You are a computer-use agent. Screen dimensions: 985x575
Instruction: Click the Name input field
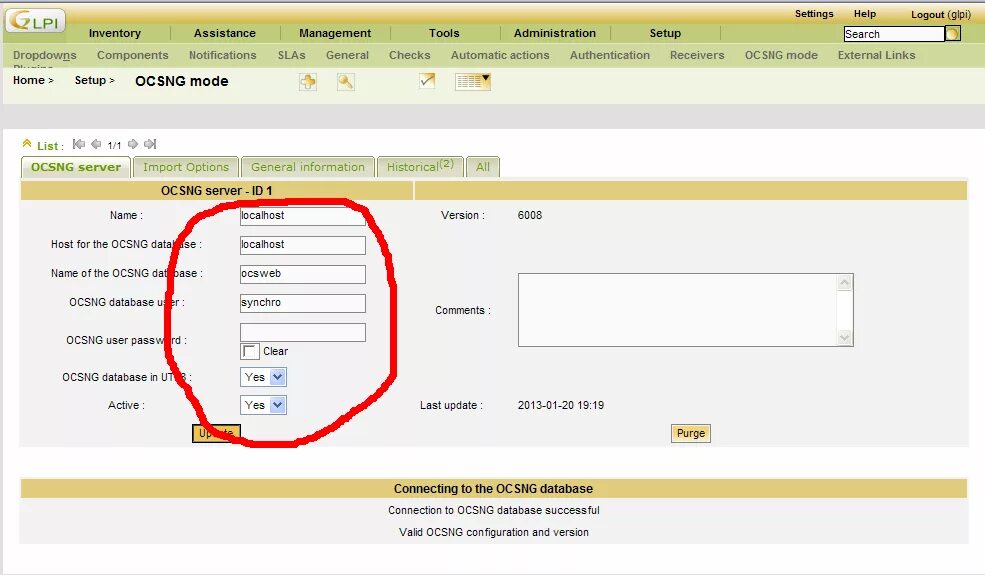[x=303, y=216]
